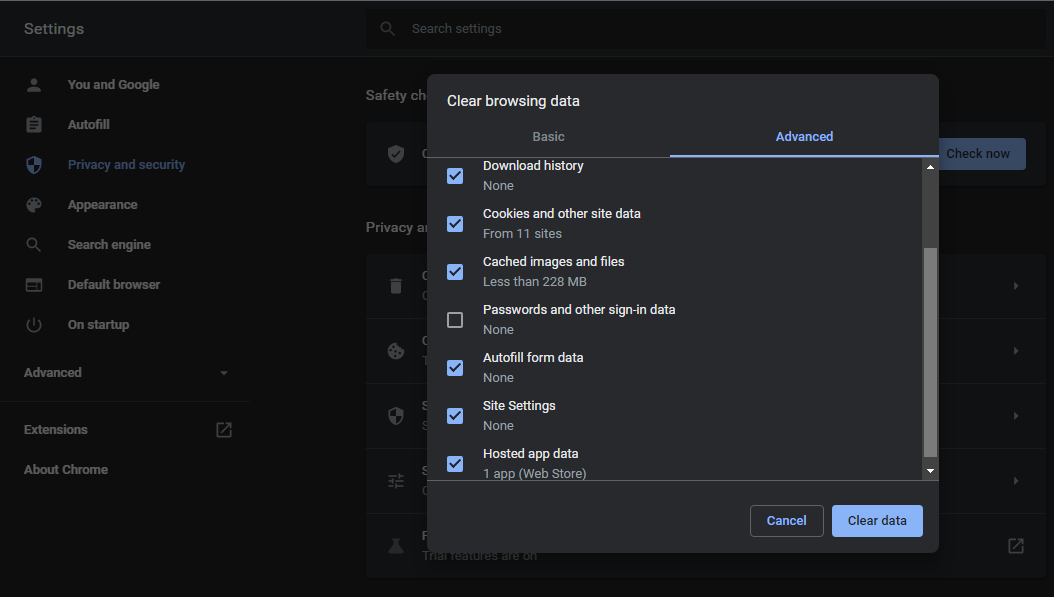The height and width of the screenshot is (597, 1054).
Task: Switch to the Basic tab
Action: (548, 137)
